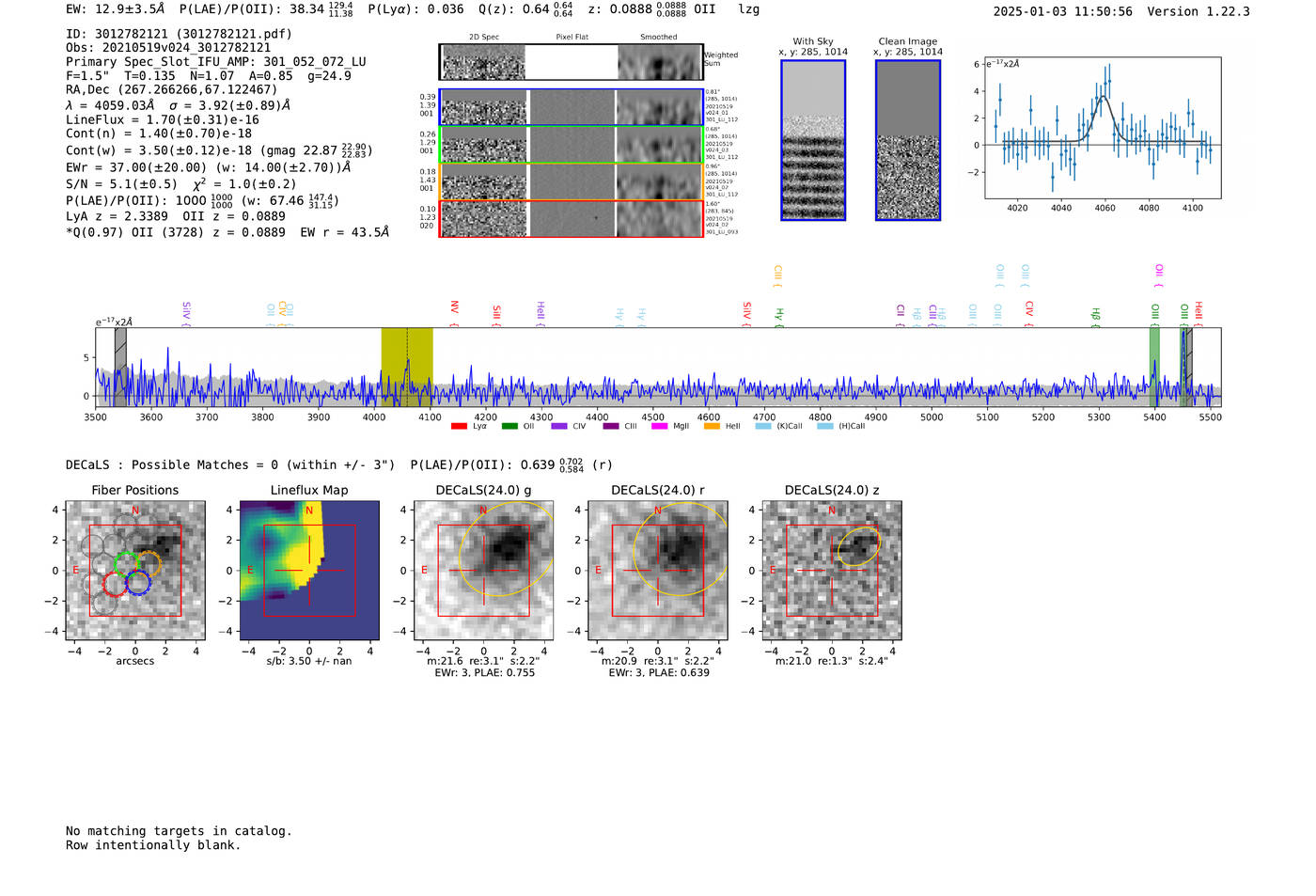The width and height of the screenshot is (1316, 896).
Task: Click the orange CIII] line marker label
Action: (777, 276)
